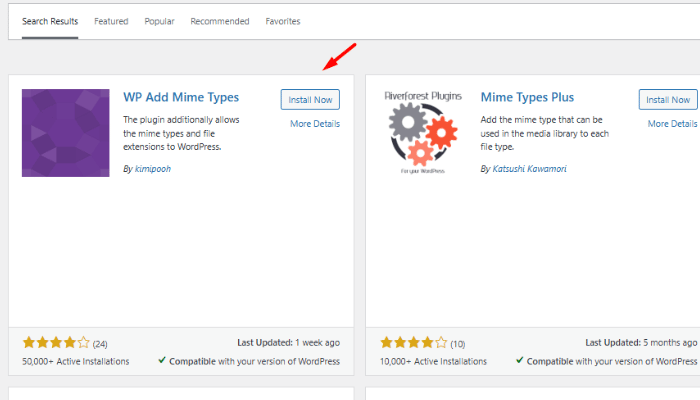Install the Mime Types Plus plugin
Image resolution: width=700 pixels, height=400 pixels.
point(668,99)
